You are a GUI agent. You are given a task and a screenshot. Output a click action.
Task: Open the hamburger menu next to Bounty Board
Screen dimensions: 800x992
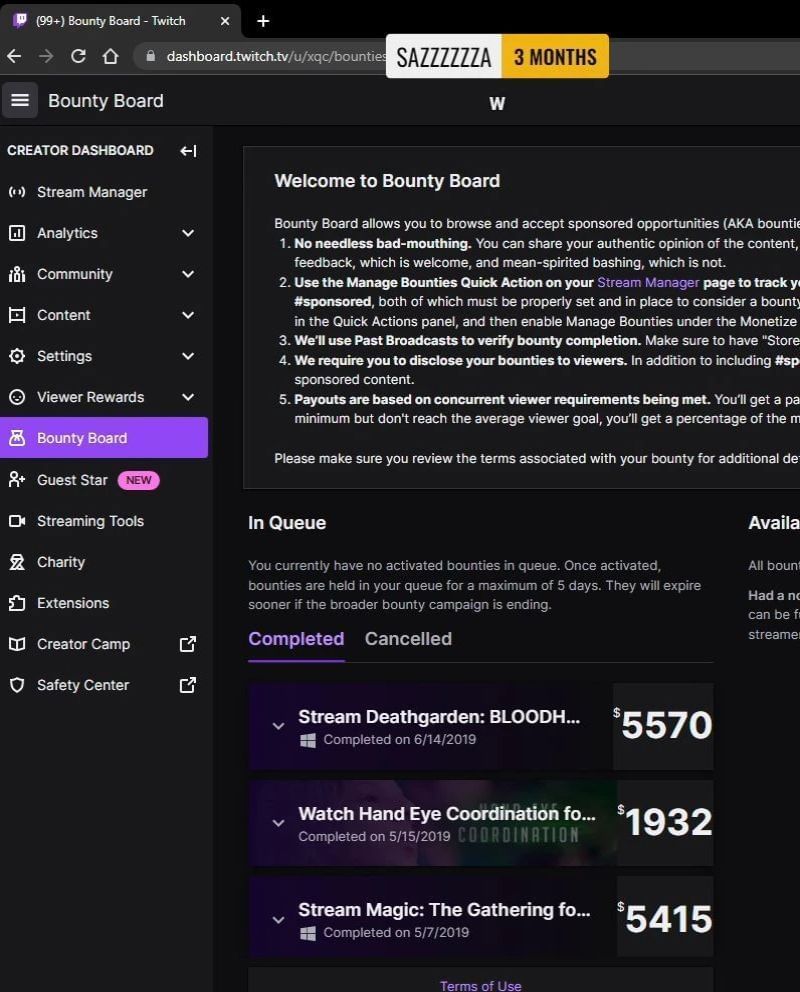[x=20, y=100]
